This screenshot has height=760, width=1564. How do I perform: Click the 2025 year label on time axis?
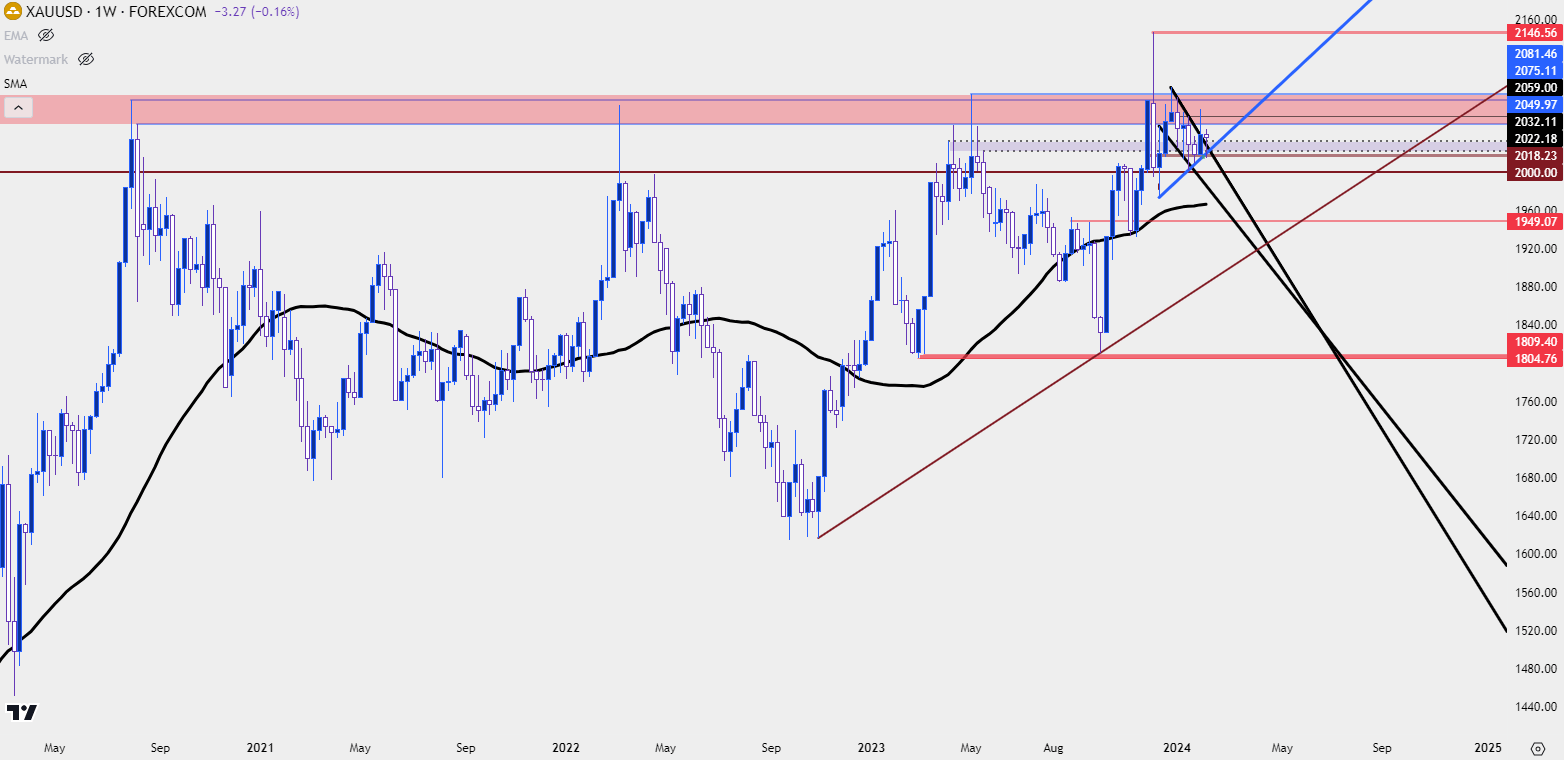point(1487,748)
